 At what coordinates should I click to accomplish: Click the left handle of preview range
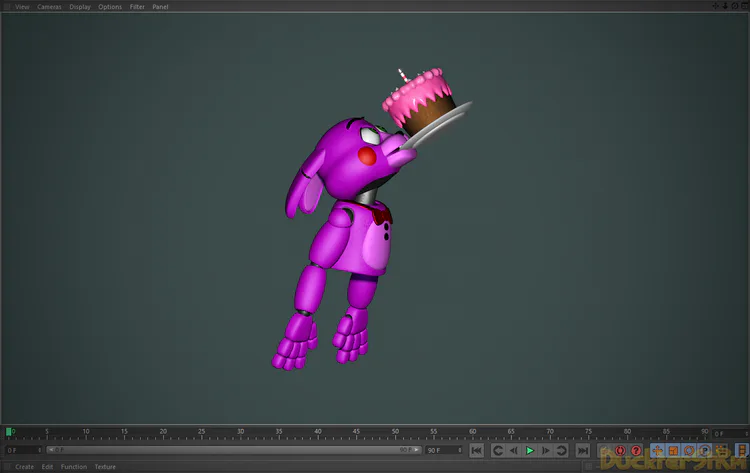(x=51, y=450)
